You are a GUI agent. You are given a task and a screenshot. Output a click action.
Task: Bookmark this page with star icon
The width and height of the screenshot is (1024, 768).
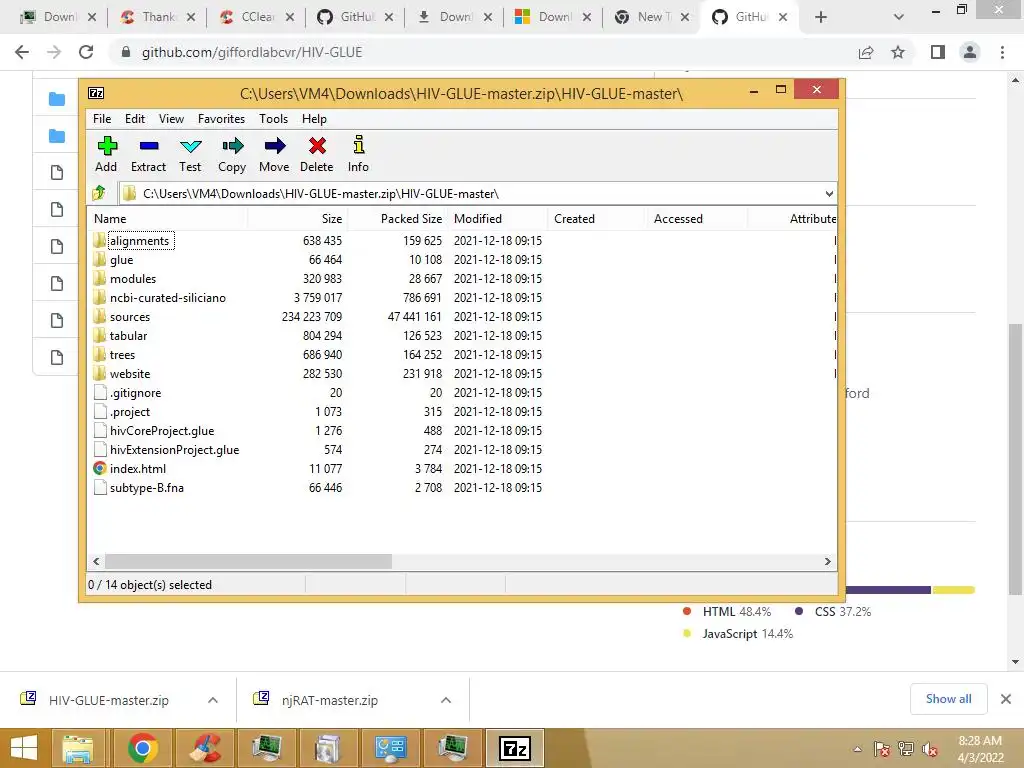click(x=898, y=52)
